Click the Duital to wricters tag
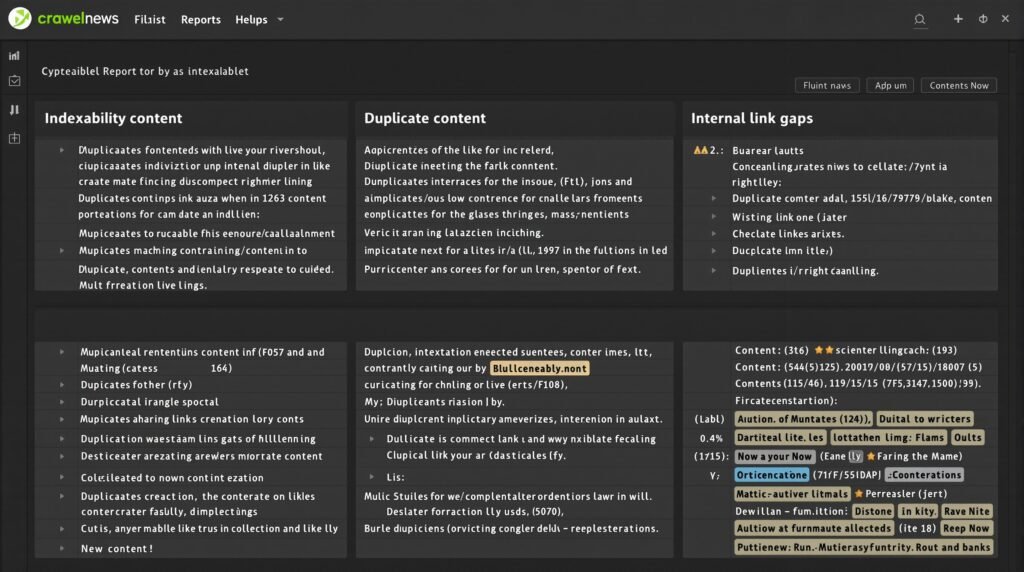The width and height of the screenshot is (1024, 572). coord(924,419)
